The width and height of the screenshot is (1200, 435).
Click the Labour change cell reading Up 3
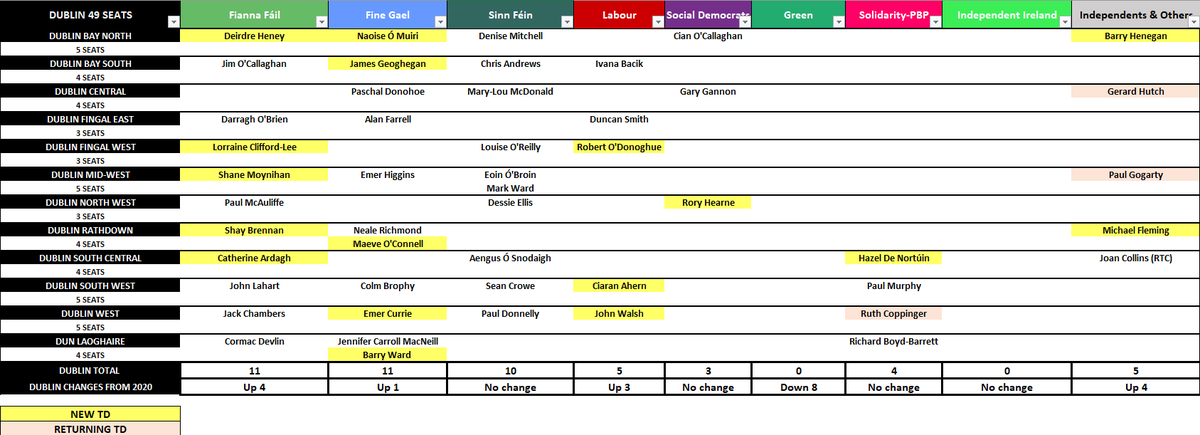coord(620,387)
